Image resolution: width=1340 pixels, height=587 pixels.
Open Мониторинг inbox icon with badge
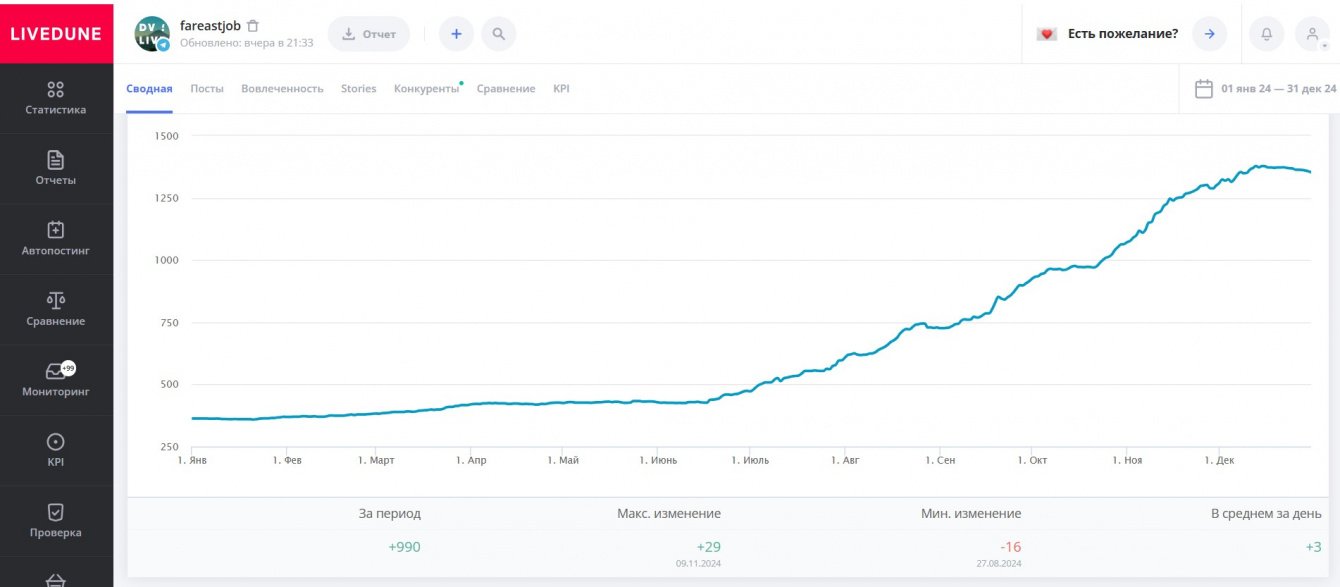click(56, 371)
